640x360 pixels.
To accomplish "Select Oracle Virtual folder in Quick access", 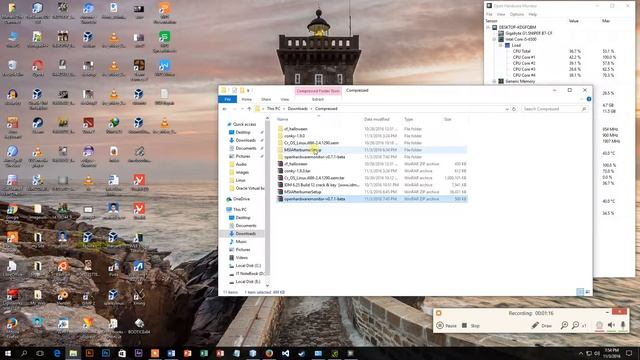I will tap(247, 188).
